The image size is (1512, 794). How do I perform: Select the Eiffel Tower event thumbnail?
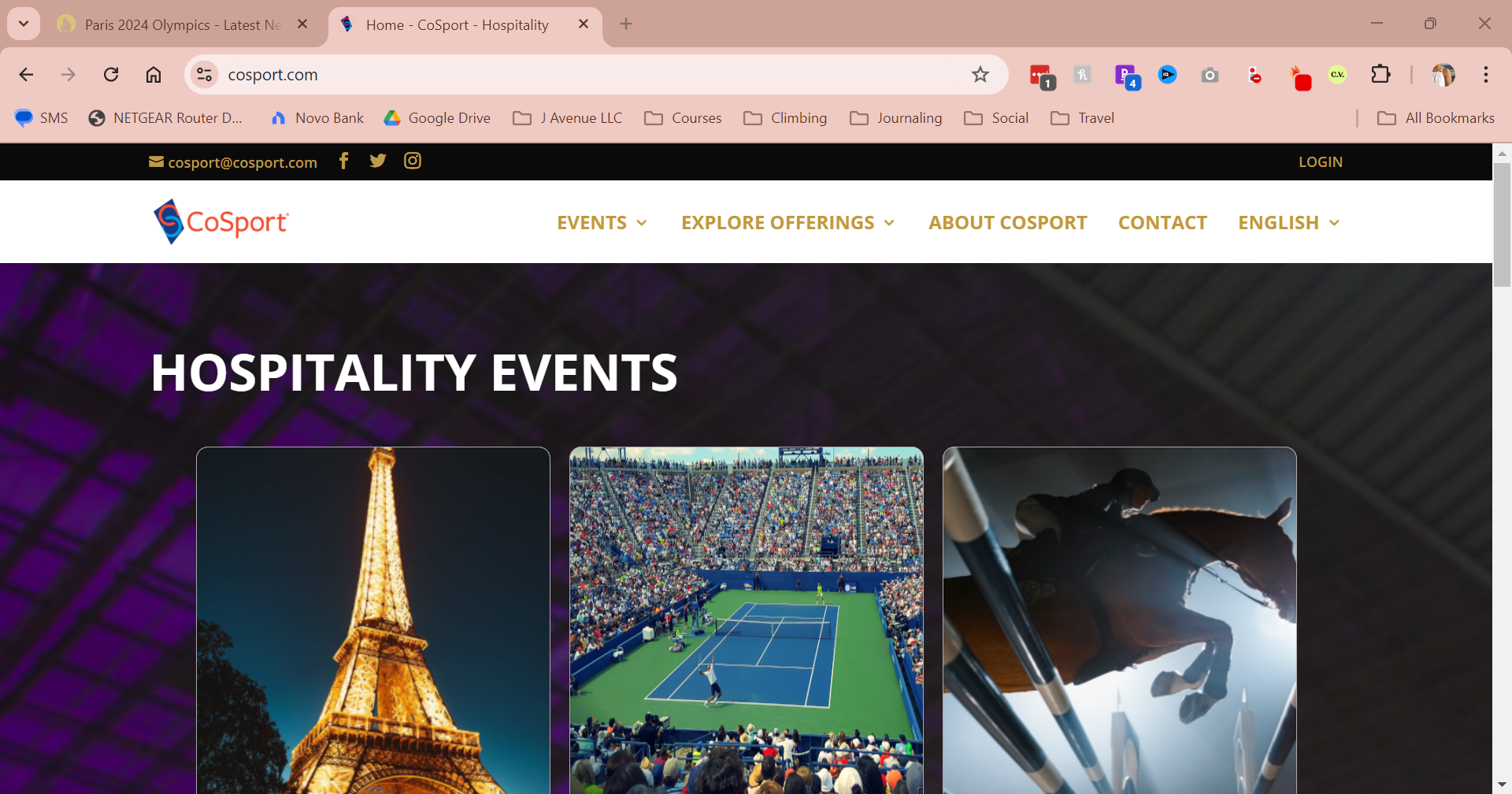coord(373,621)
